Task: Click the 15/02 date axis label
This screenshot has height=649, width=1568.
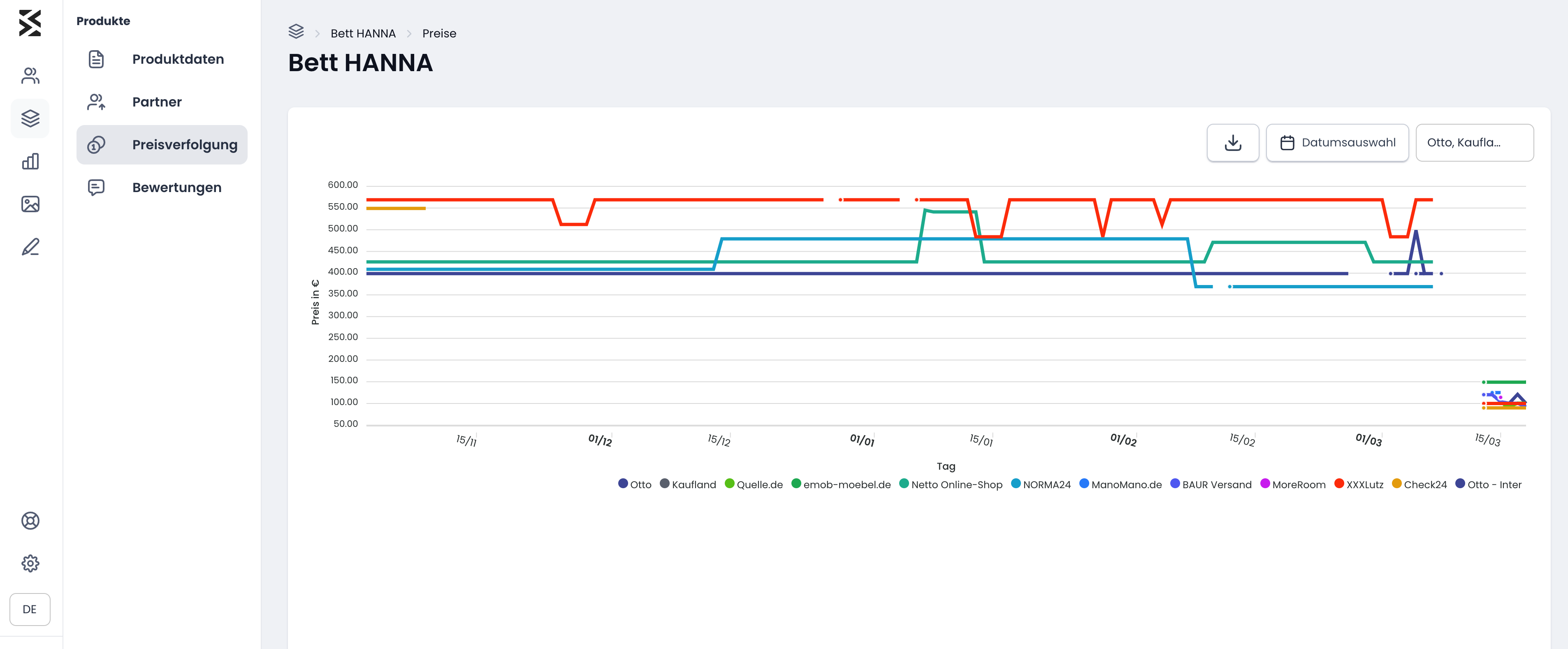Action: [1242, 440]
